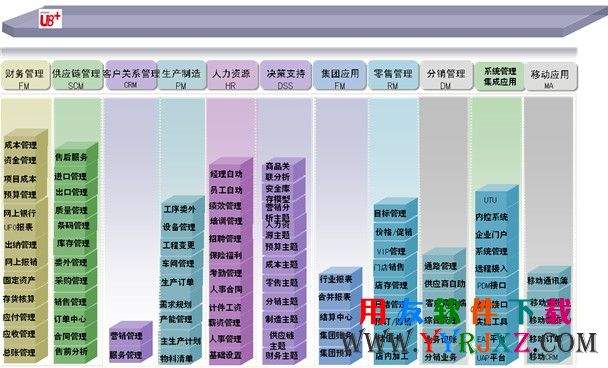Open the 商品关联分析 module block
The image size is (608, 368).
click(278, 171)
